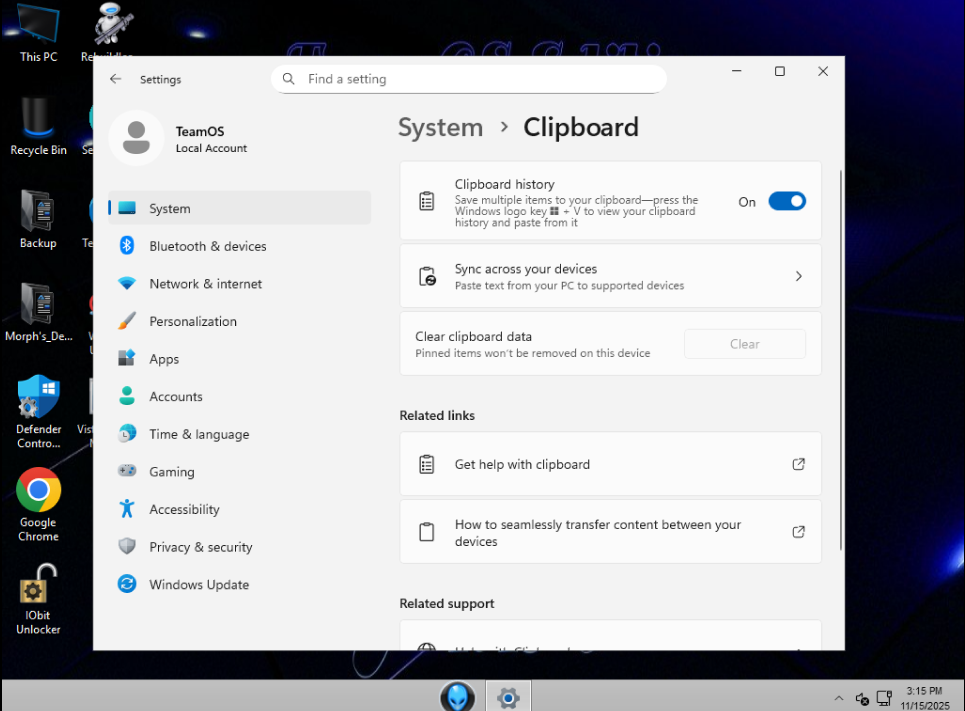Click the Accessibility figure icon
The image size is (965, 711).
click(x=127, y=509)
